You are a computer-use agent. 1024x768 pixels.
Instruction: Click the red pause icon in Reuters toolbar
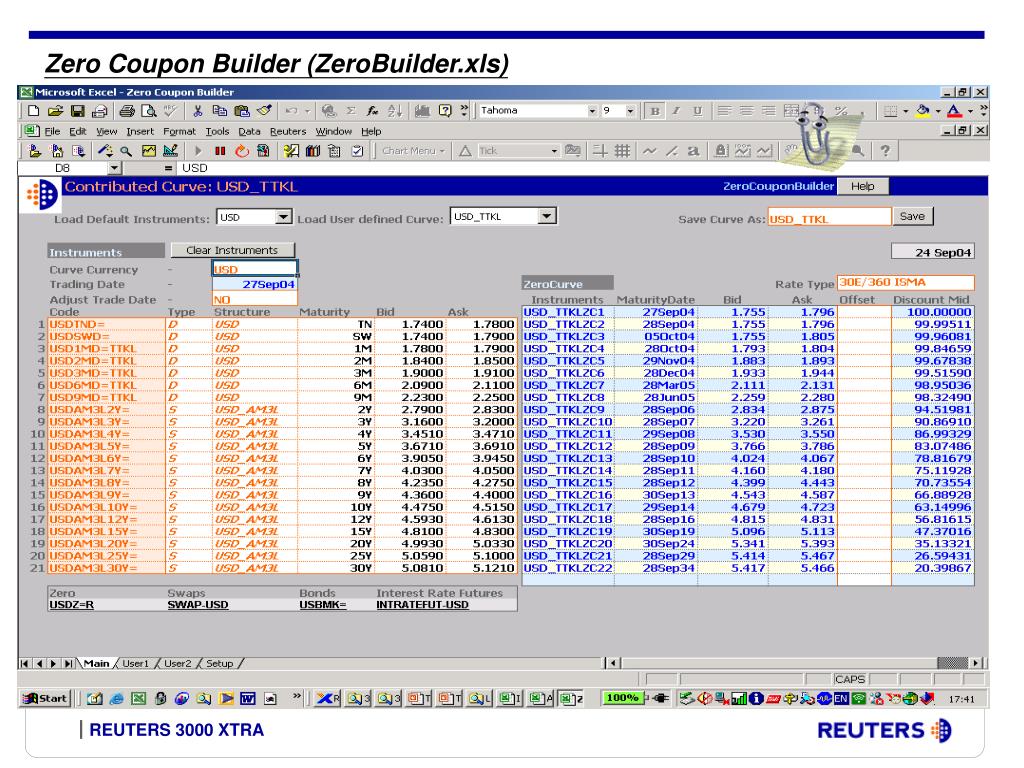219,152
